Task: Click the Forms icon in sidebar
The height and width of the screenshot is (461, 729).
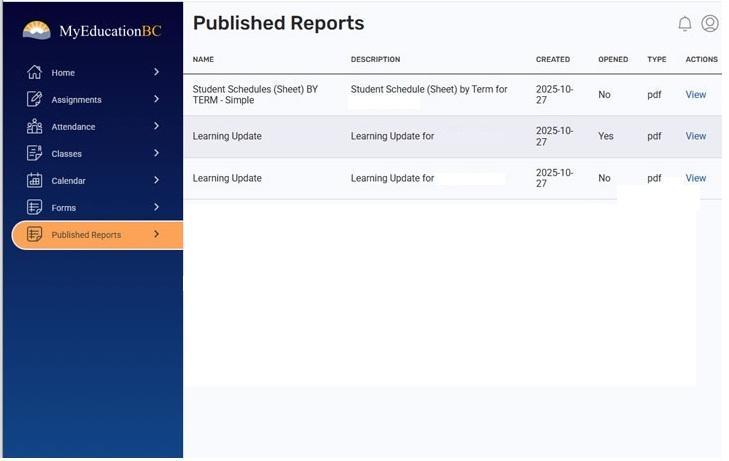Action: click(x=35, y=207)
